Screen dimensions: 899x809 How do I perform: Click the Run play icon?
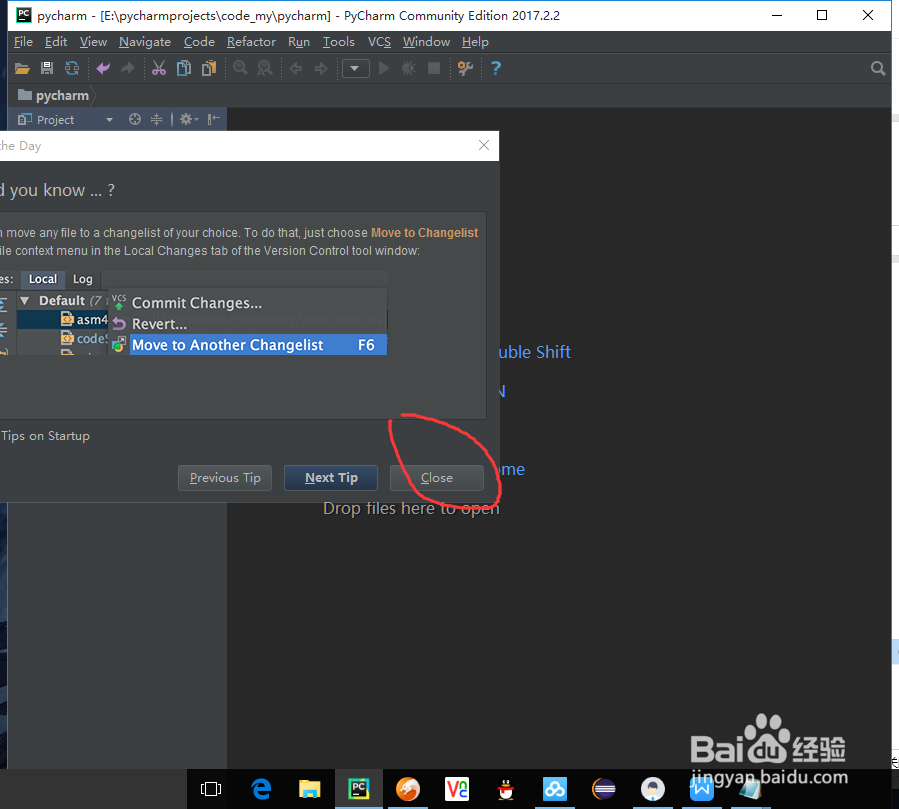pos(384,69)
